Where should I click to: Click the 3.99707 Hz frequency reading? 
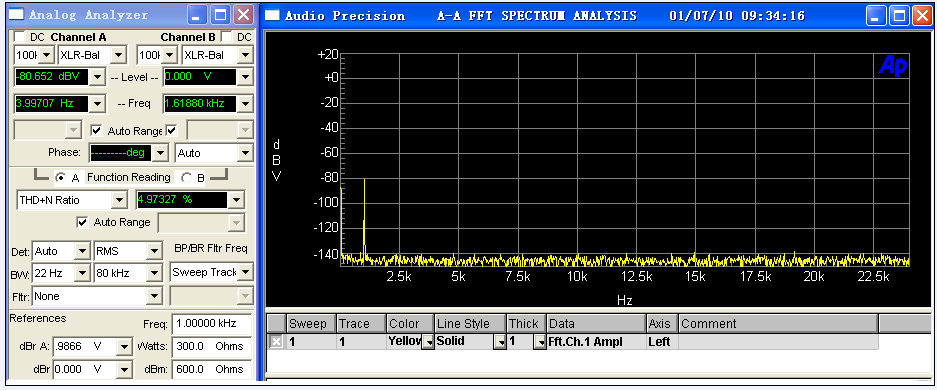52,104
